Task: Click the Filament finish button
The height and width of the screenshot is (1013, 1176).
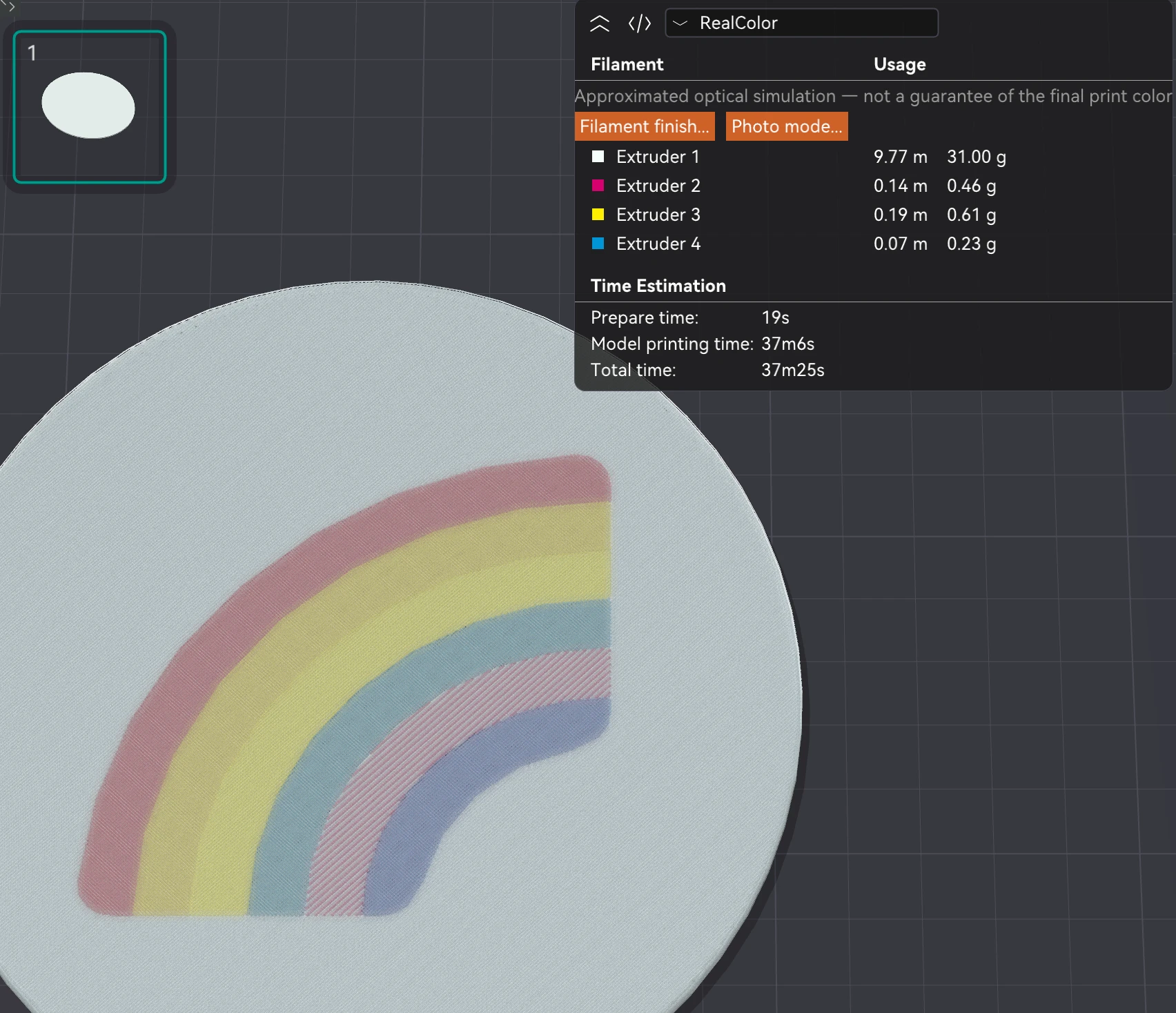Action: coord(645,126)
